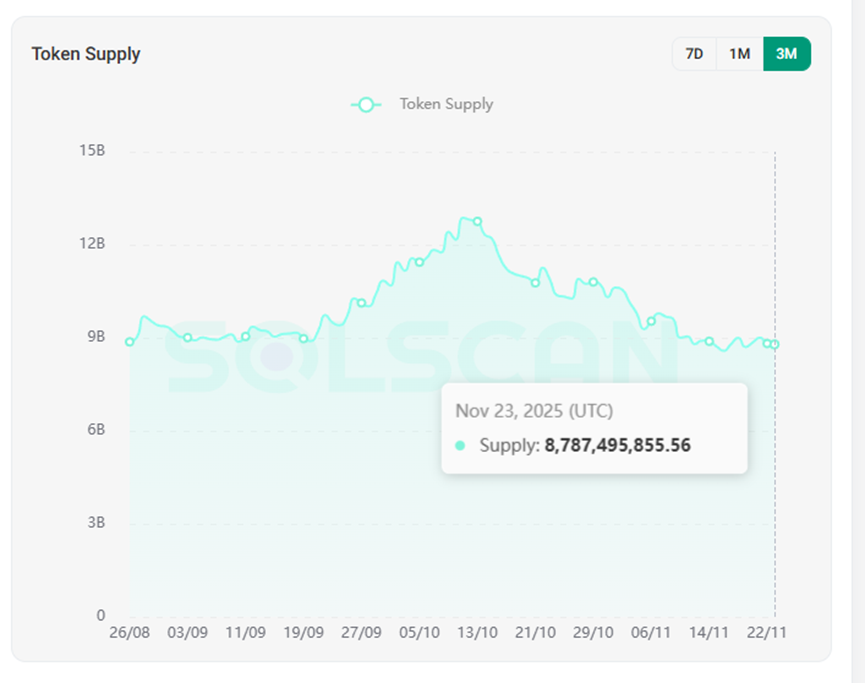Click the Token Supply legend label text
Viewport: 865px width, 683px height.
446,104
